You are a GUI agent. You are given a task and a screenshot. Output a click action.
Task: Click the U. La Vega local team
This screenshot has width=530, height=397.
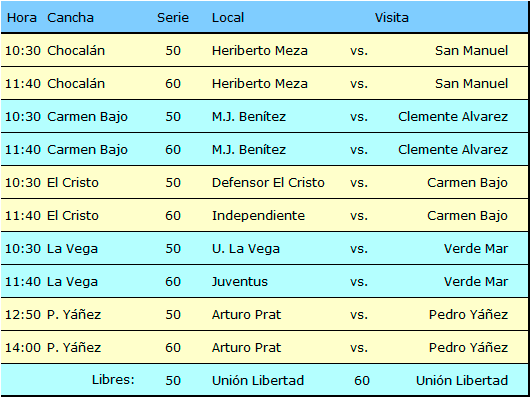tap(246, 249)
